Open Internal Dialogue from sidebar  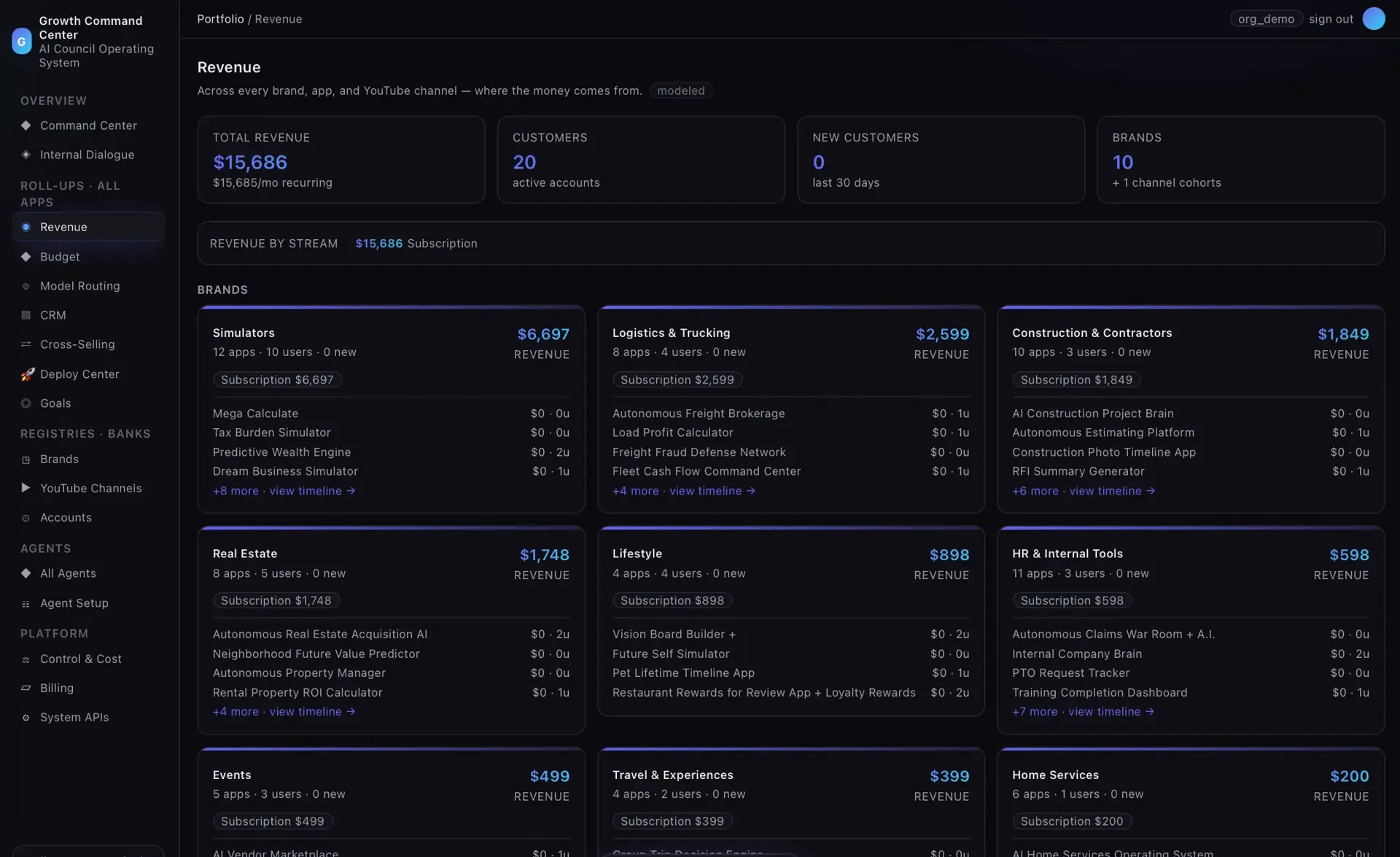[88, 155]
